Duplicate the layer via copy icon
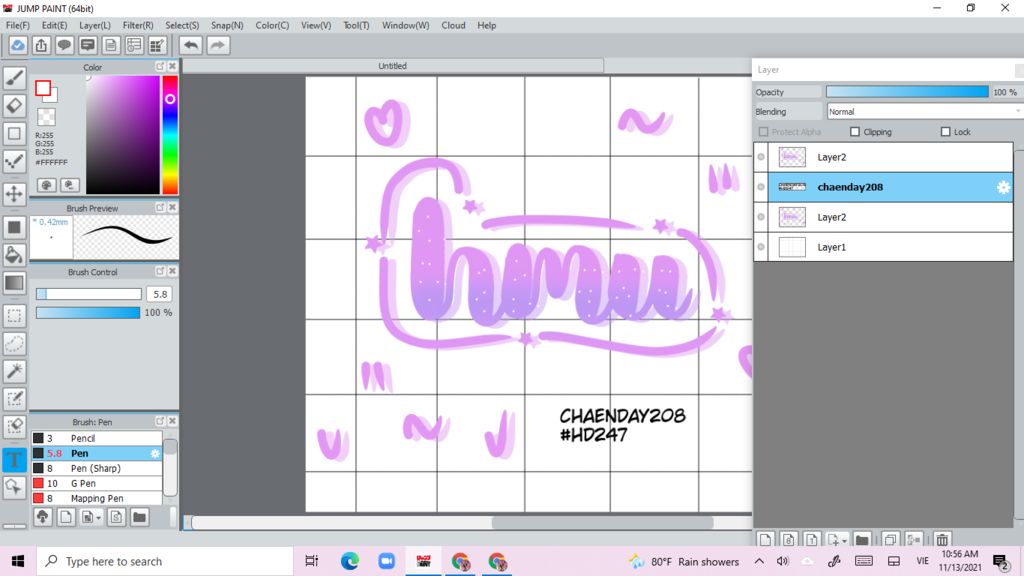Screen dimensions: 1024x576 pos(890,539)
